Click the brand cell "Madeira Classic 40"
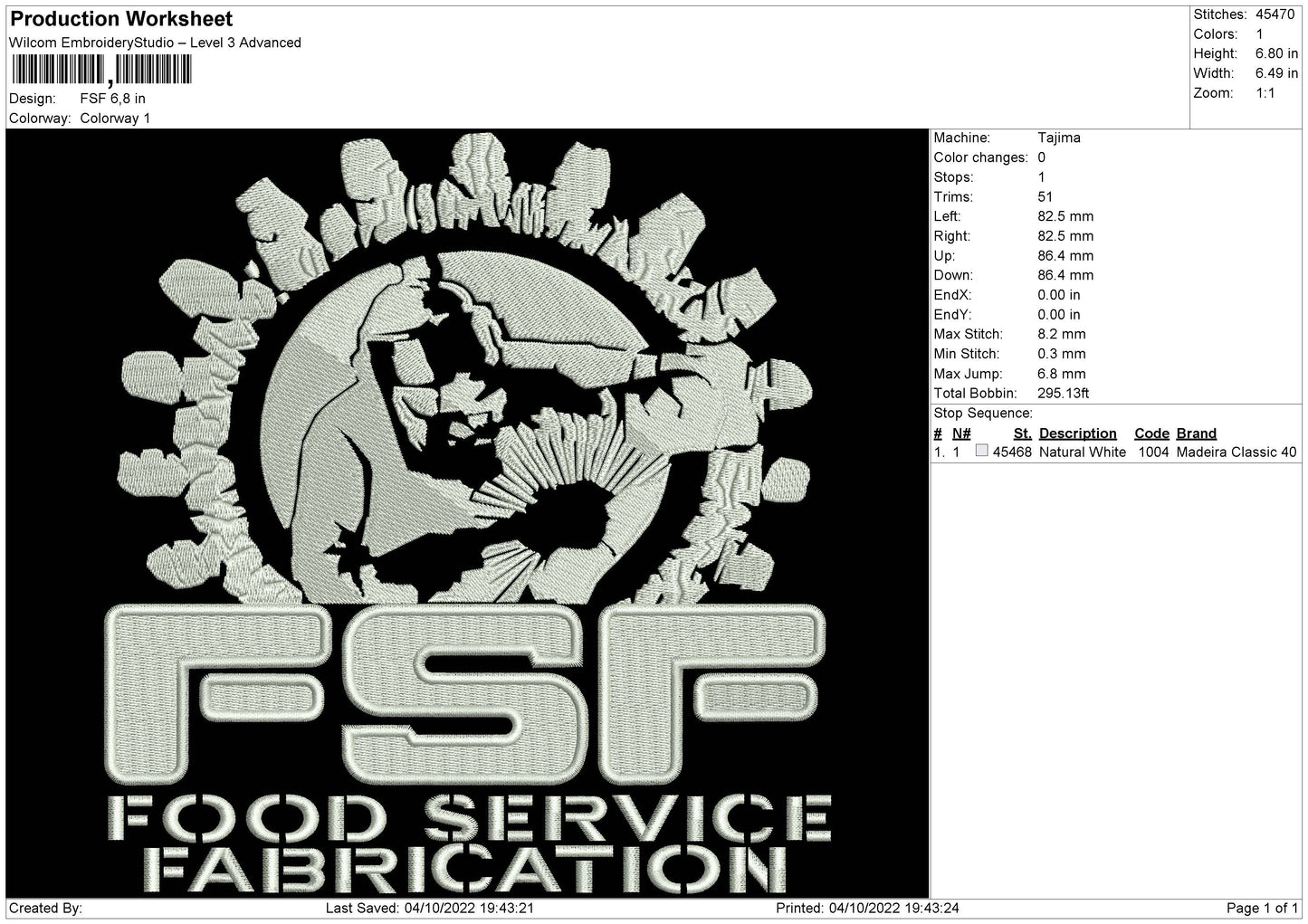The height and width of the screenshot is (924, 1308). click(1236, 452)
